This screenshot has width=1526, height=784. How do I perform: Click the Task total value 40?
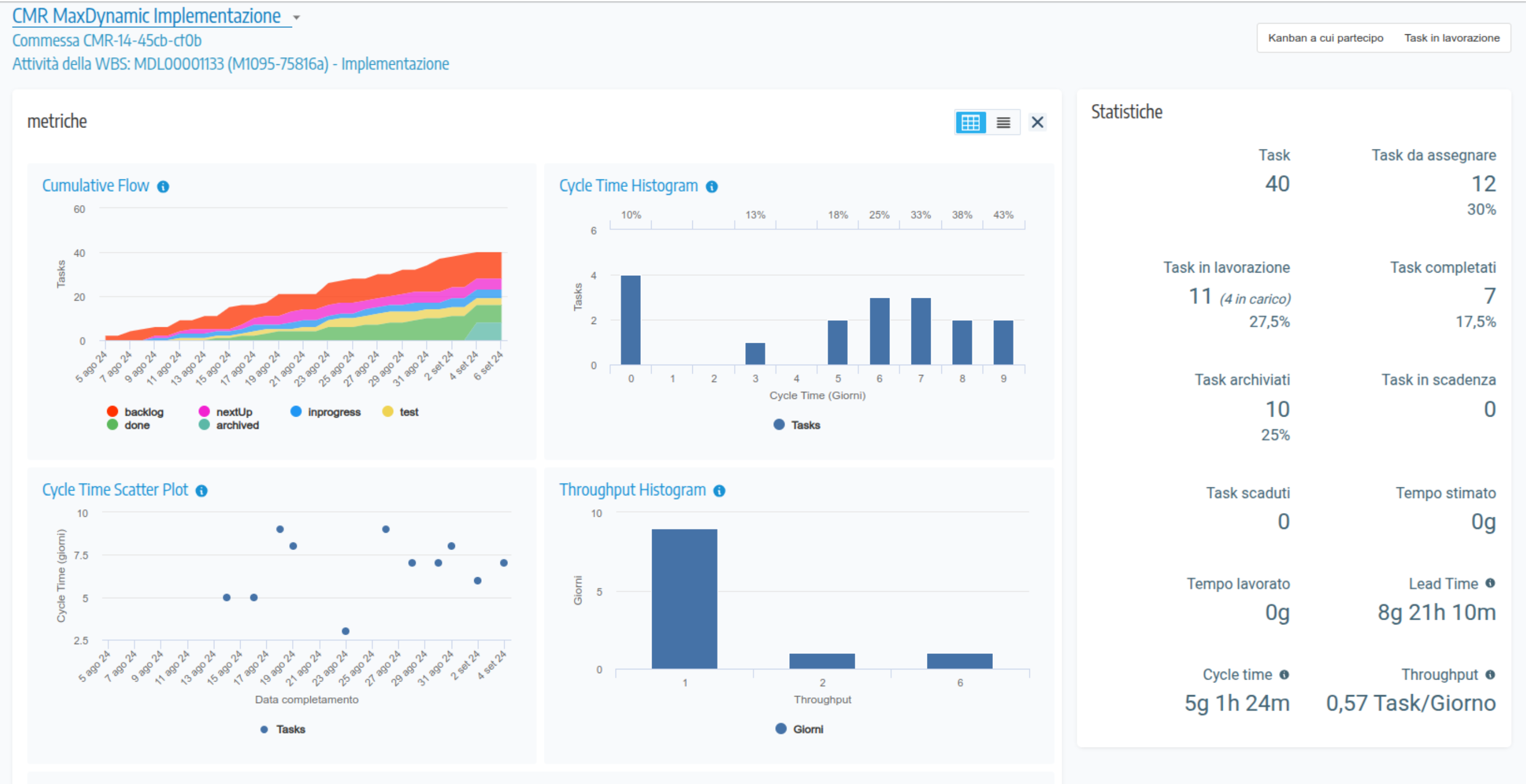click(1277, 184)
